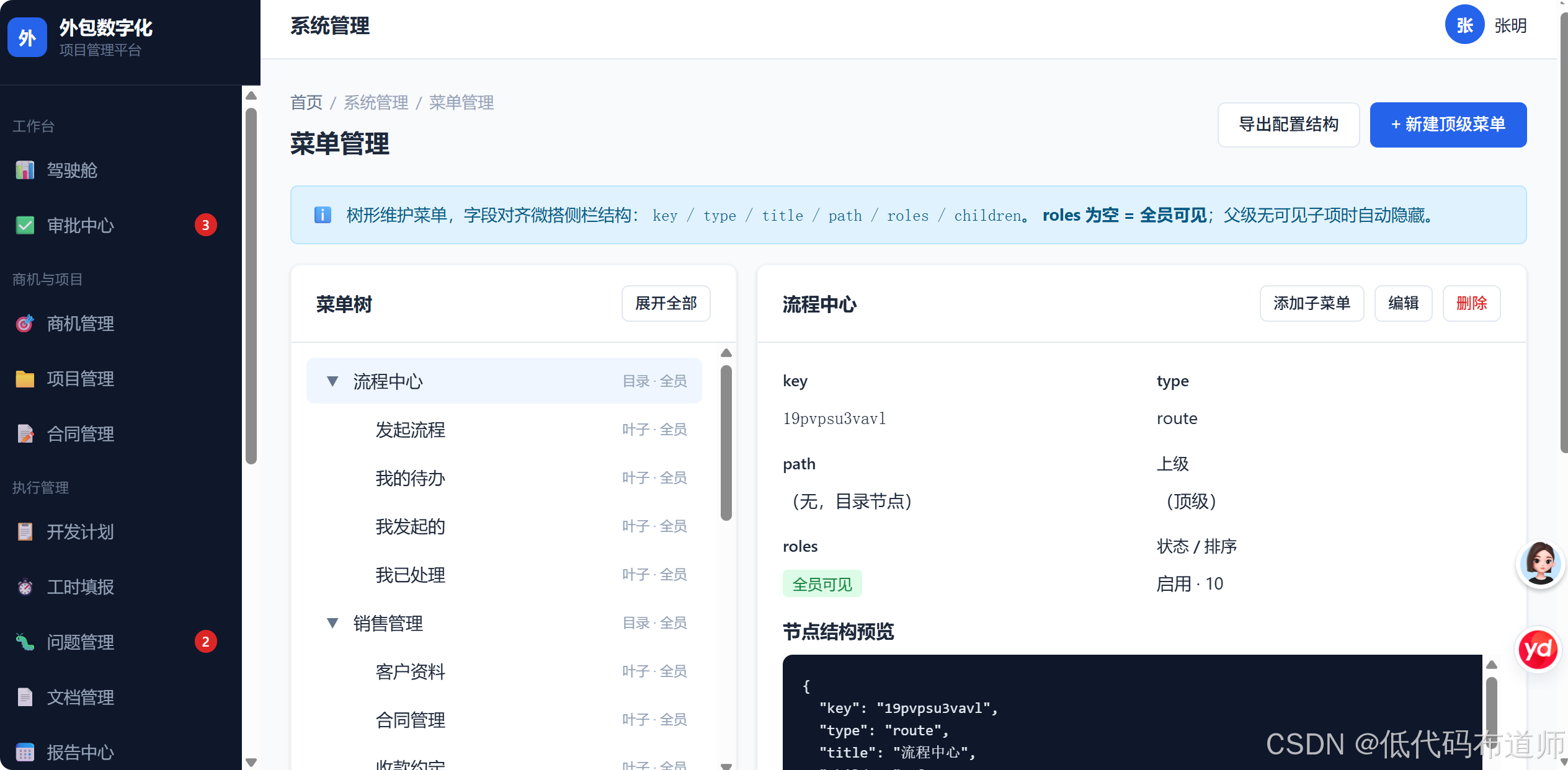Open the assistant avatar floating button
Image resolution: width=1568 pixels, height=770 pixels.
pos(1541,564)
